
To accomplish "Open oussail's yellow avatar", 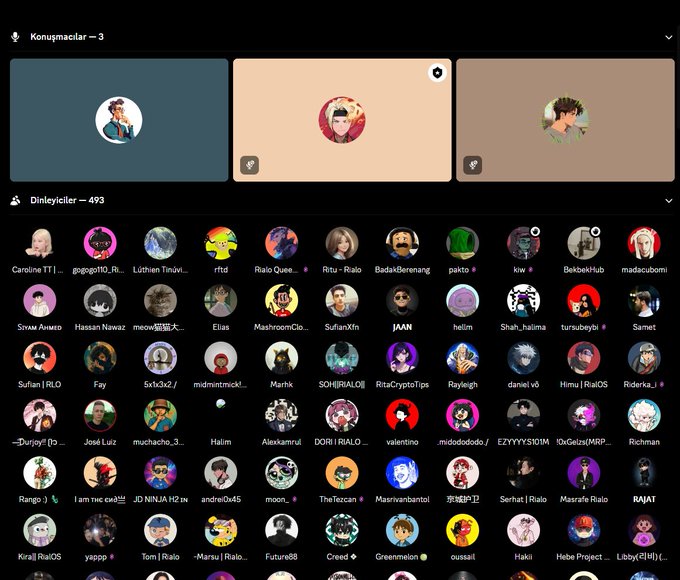I will click(x=462, y=531).
